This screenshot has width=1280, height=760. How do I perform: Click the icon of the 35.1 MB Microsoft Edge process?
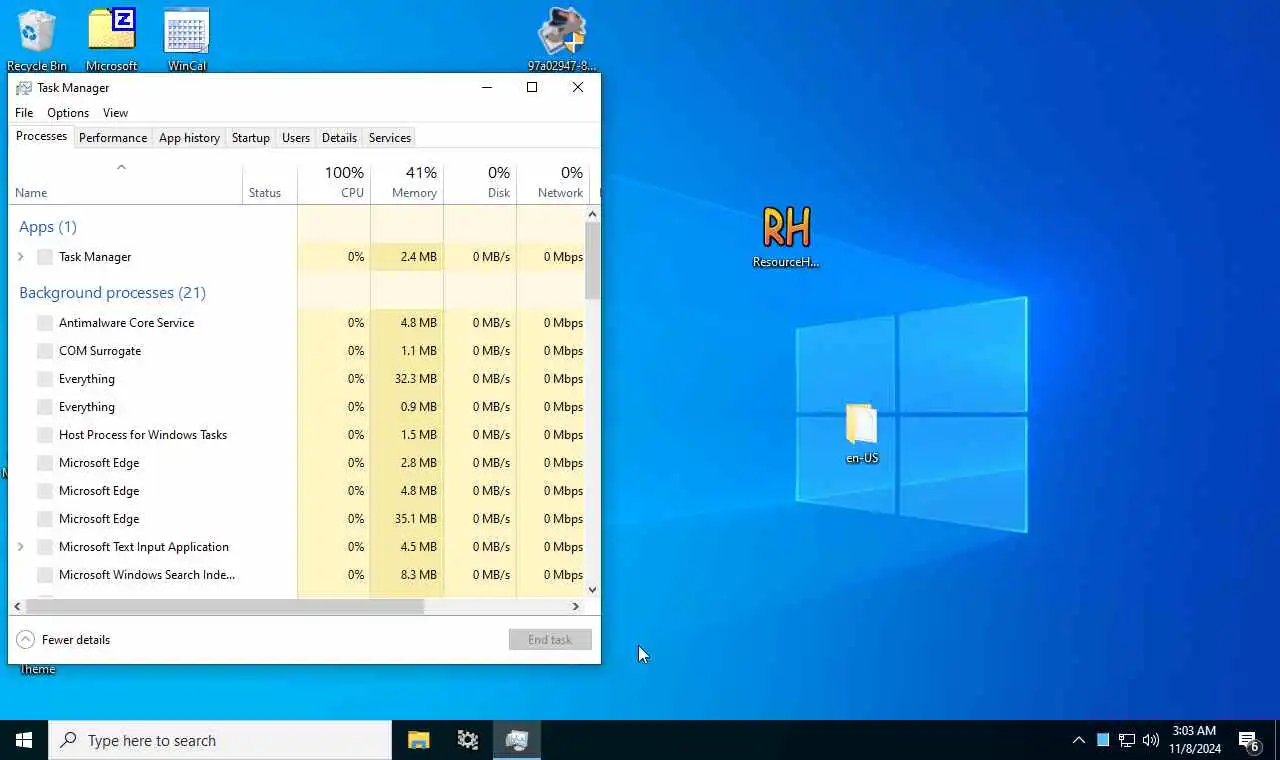pos(44,519)
